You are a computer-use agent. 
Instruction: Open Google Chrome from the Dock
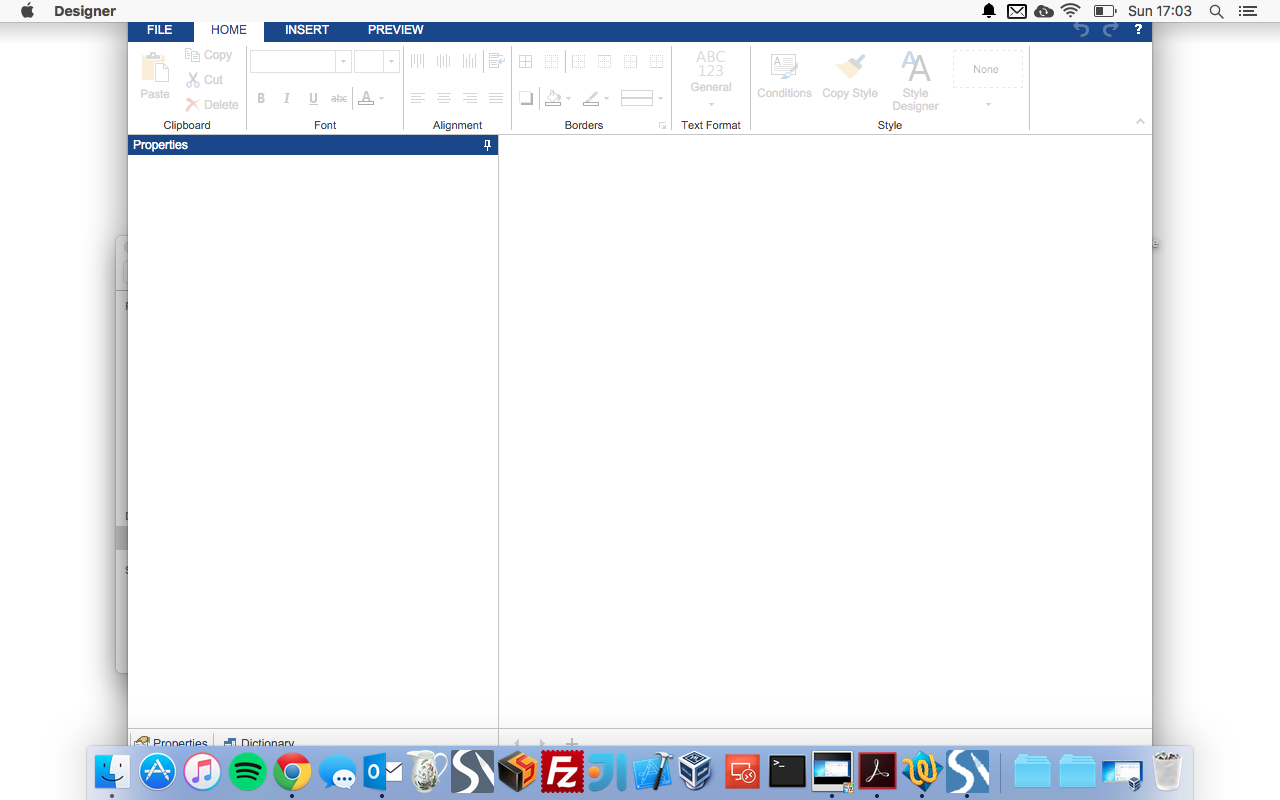292,772
